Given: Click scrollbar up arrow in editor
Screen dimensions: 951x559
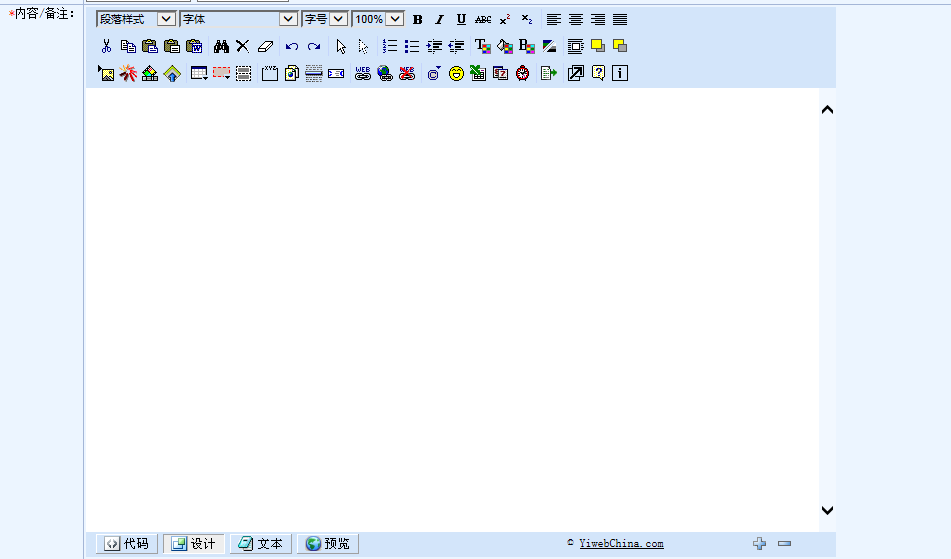Looking at the screenshot, I should click(827, 110).
